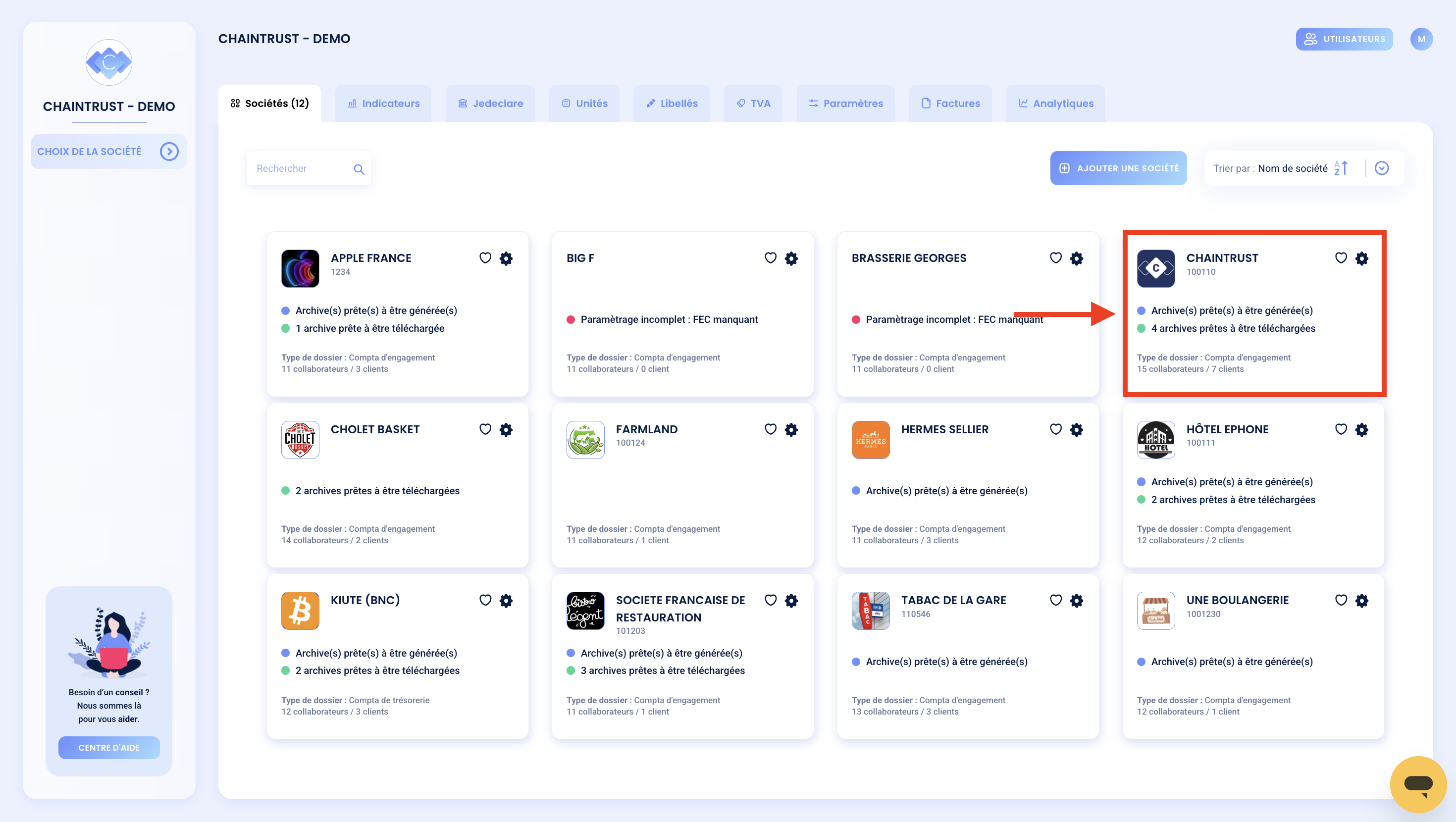Viewport: 1456px width, 822px height.
Task: Click '4 archives prêtes à être téléchargées'
Action: point(1233,328)
